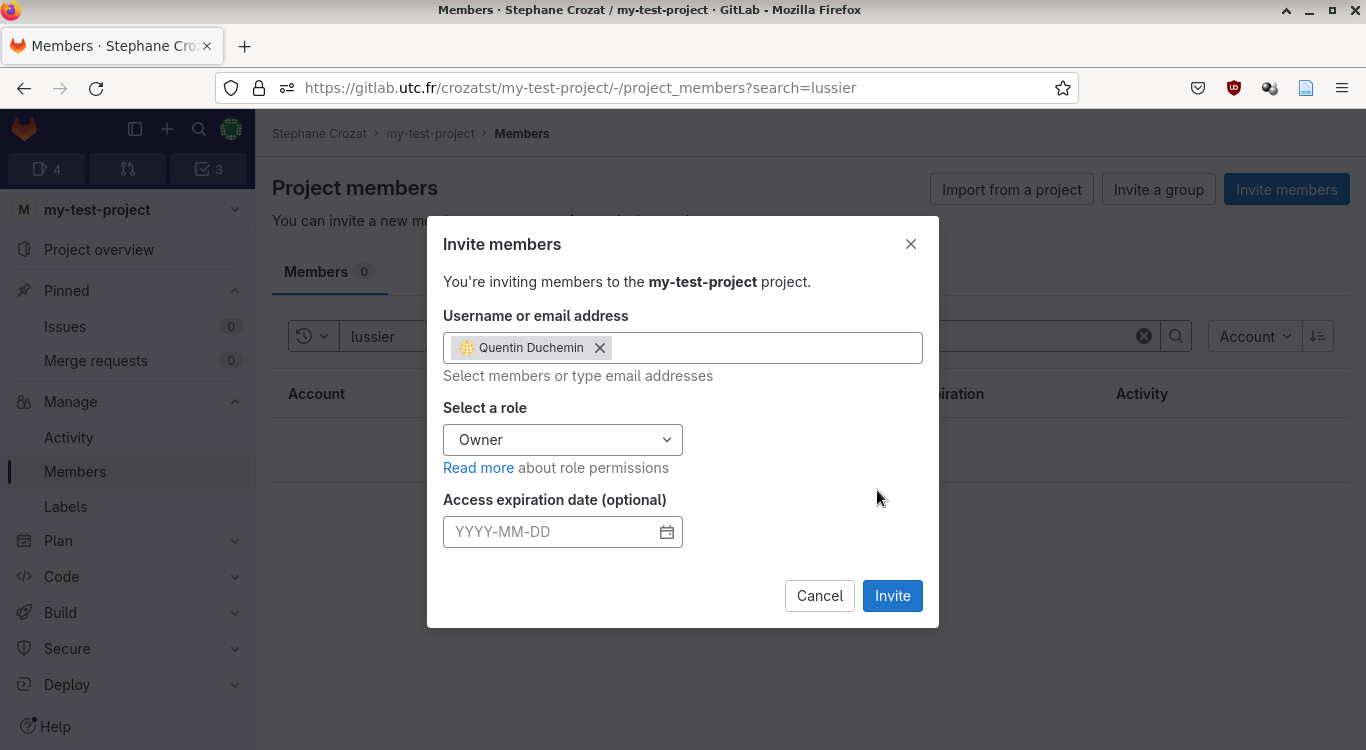Close the Invite members dialog

click(910, 244)
